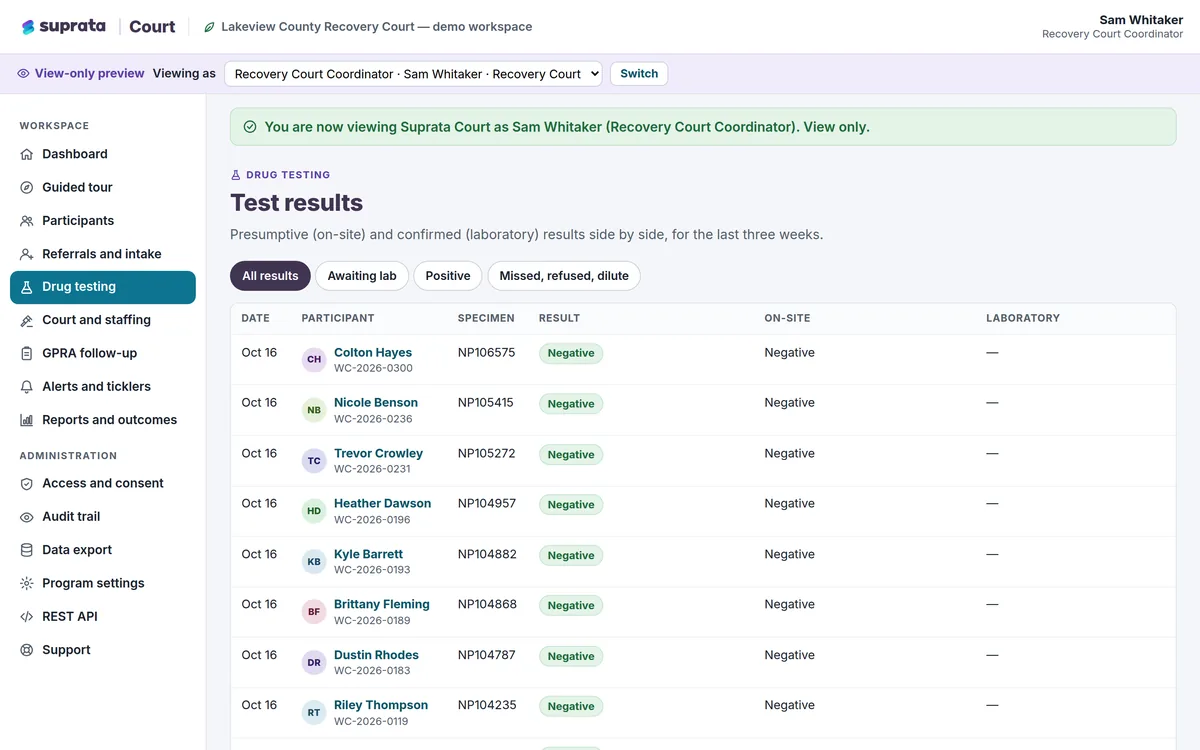The image size is (1200, 750).
Task: Click the Support lifebuoy icon
Action: [27, 650]
